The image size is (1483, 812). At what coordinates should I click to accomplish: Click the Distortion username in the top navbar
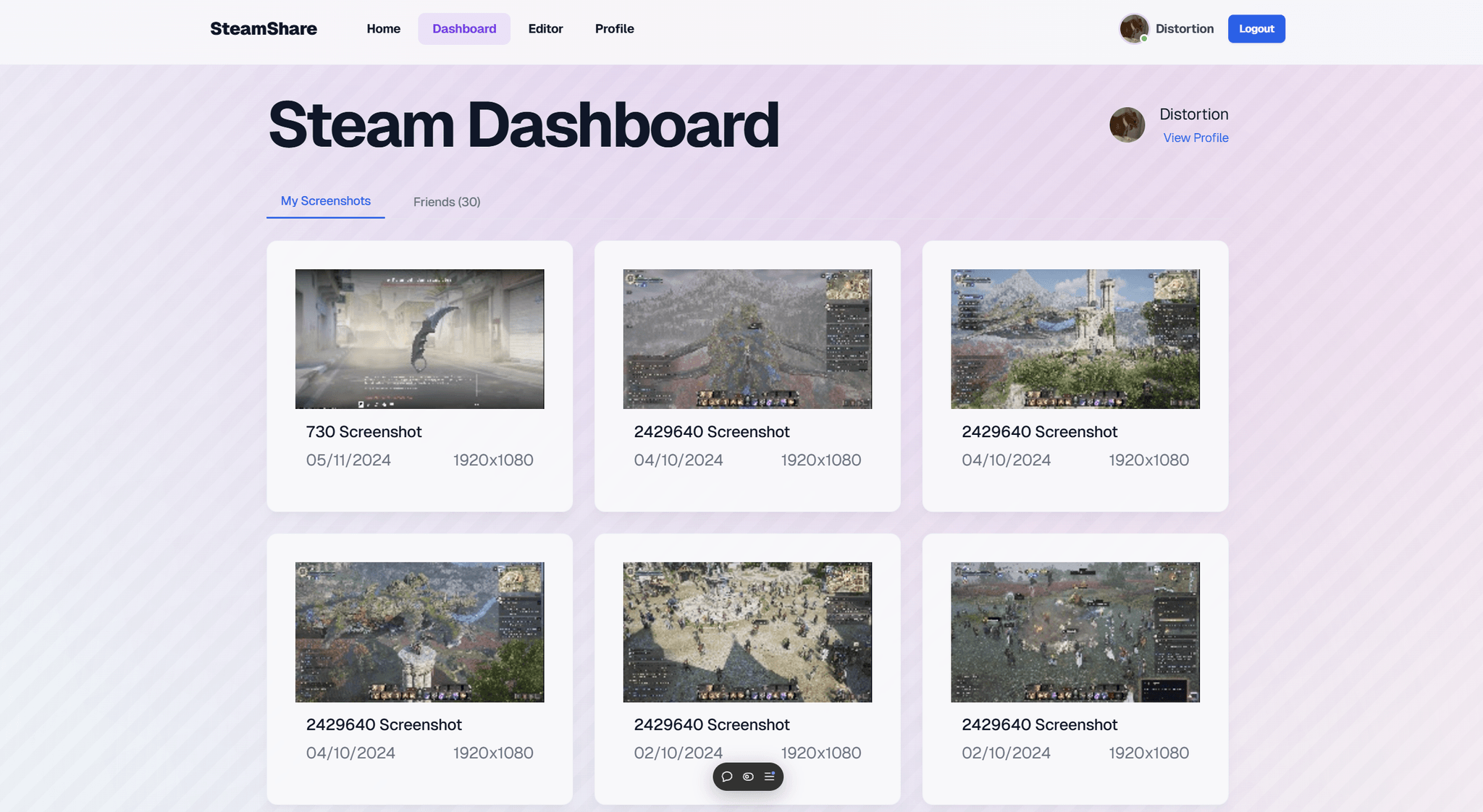[x=1185, y=29]
